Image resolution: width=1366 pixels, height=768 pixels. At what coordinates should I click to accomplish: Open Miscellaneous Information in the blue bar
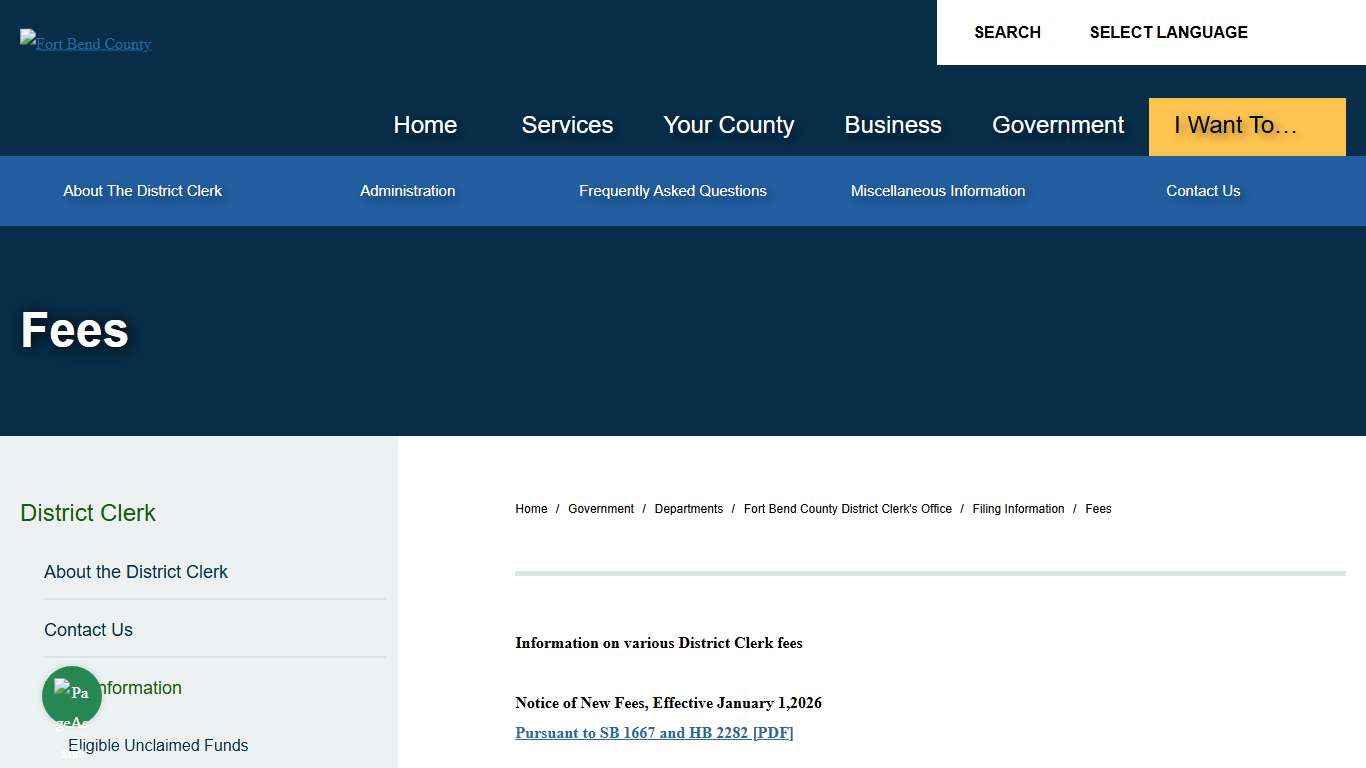tap(938, 190)
